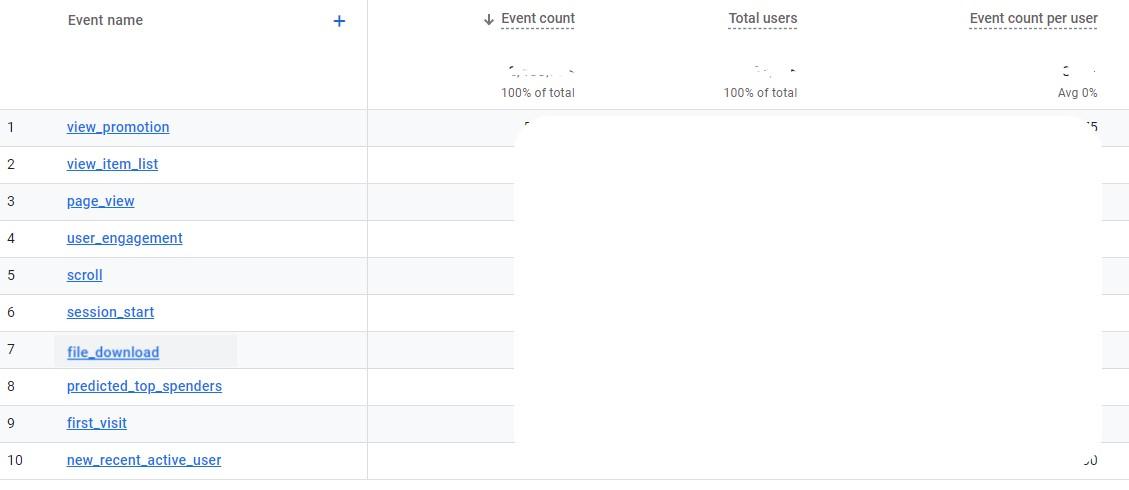Click the Event count per user header
The width and height of the screenshot is (1129, 490).
[x=1033, y=18]
